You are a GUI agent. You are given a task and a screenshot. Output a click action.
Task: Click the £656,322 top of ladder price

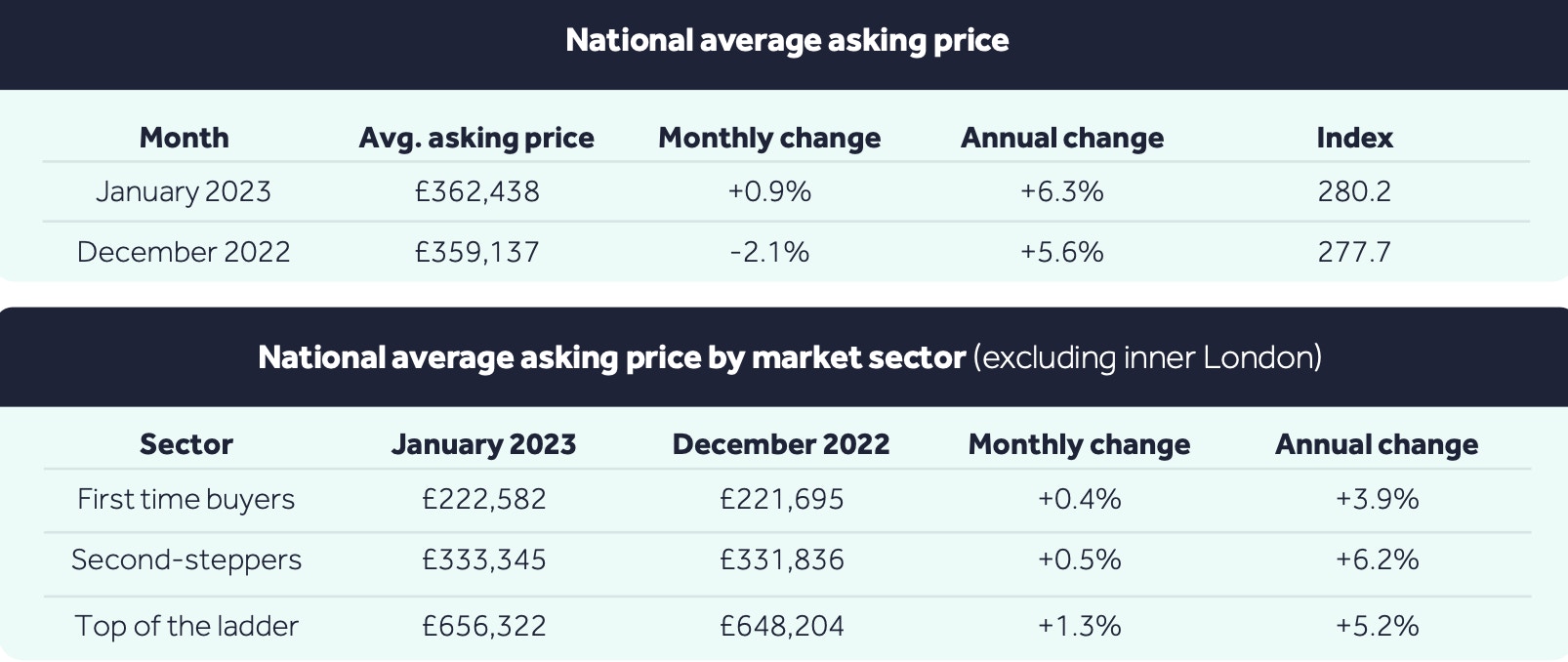coord(484,626)
